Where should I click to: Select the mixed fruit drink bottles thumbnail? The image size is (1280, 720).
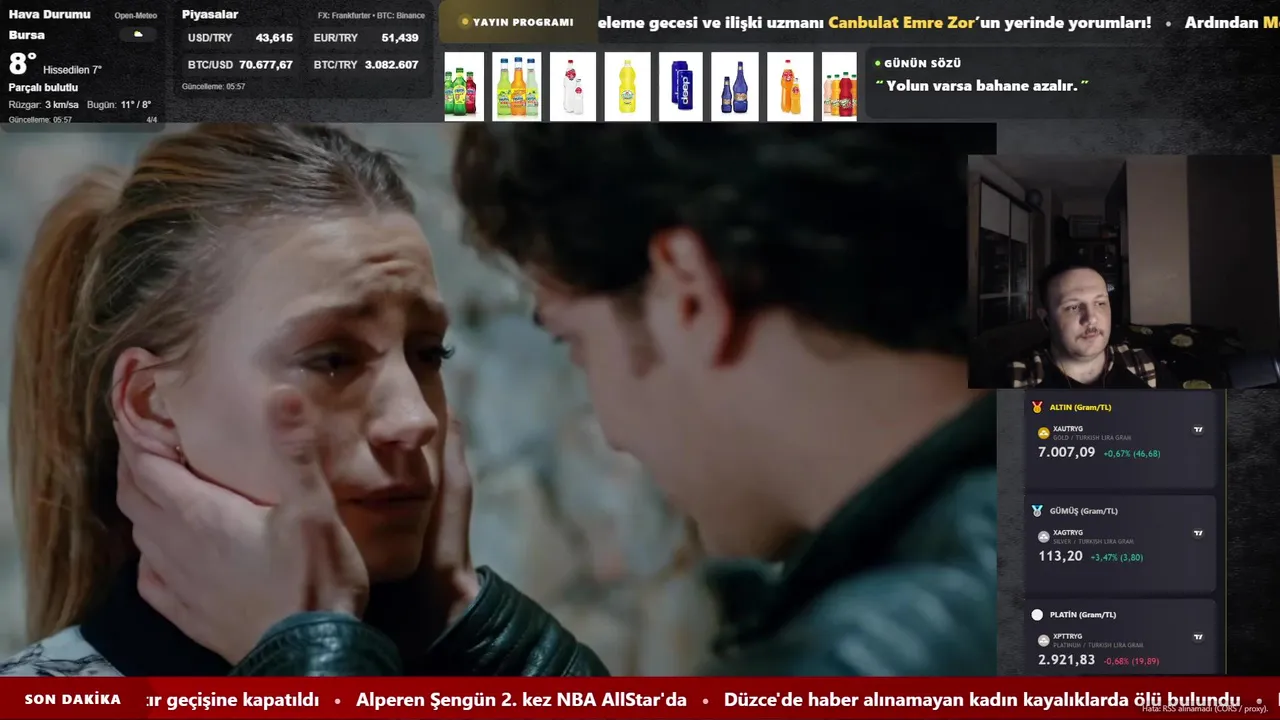point(840,87)
